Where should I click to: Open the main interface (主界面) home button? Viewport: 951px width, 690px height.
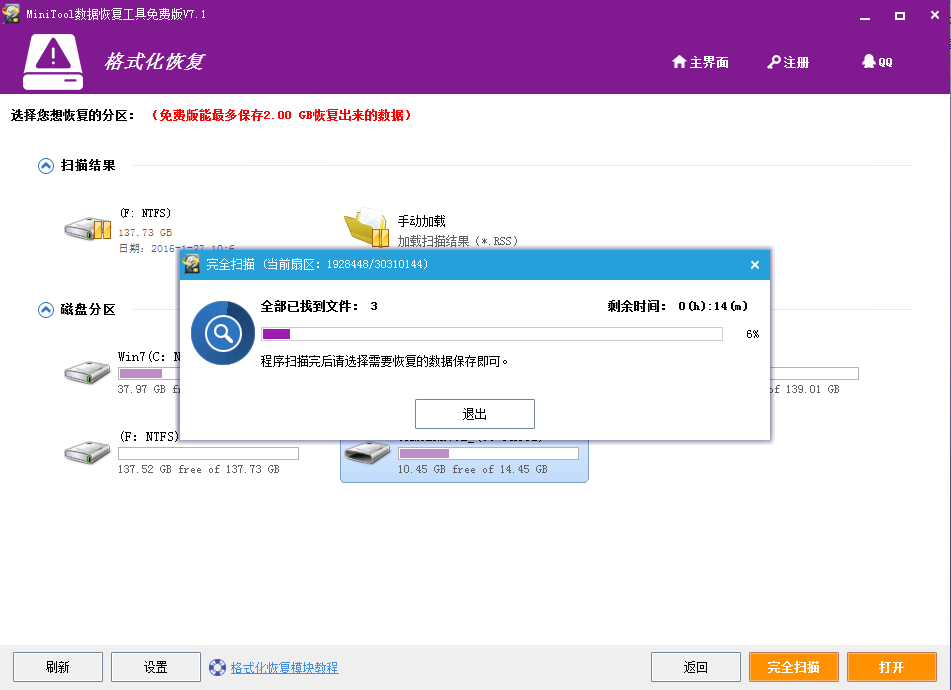[700, 62]
